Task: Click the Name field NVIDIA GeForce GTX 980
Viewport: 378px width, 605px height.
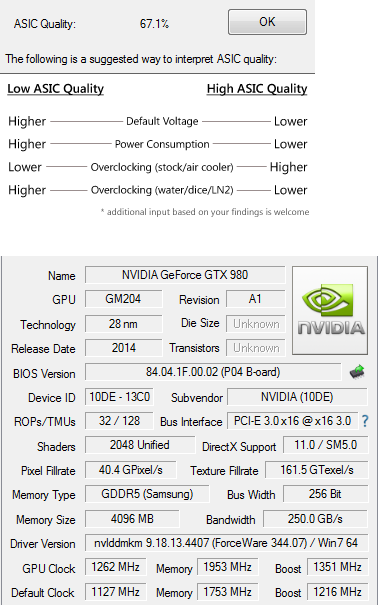Action: 185,275
